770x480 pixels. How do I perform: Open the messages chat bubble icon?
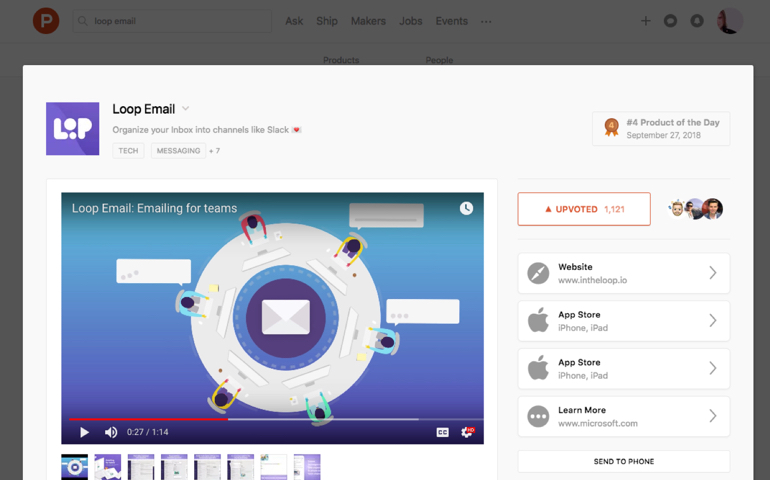[x=670, y=21]
